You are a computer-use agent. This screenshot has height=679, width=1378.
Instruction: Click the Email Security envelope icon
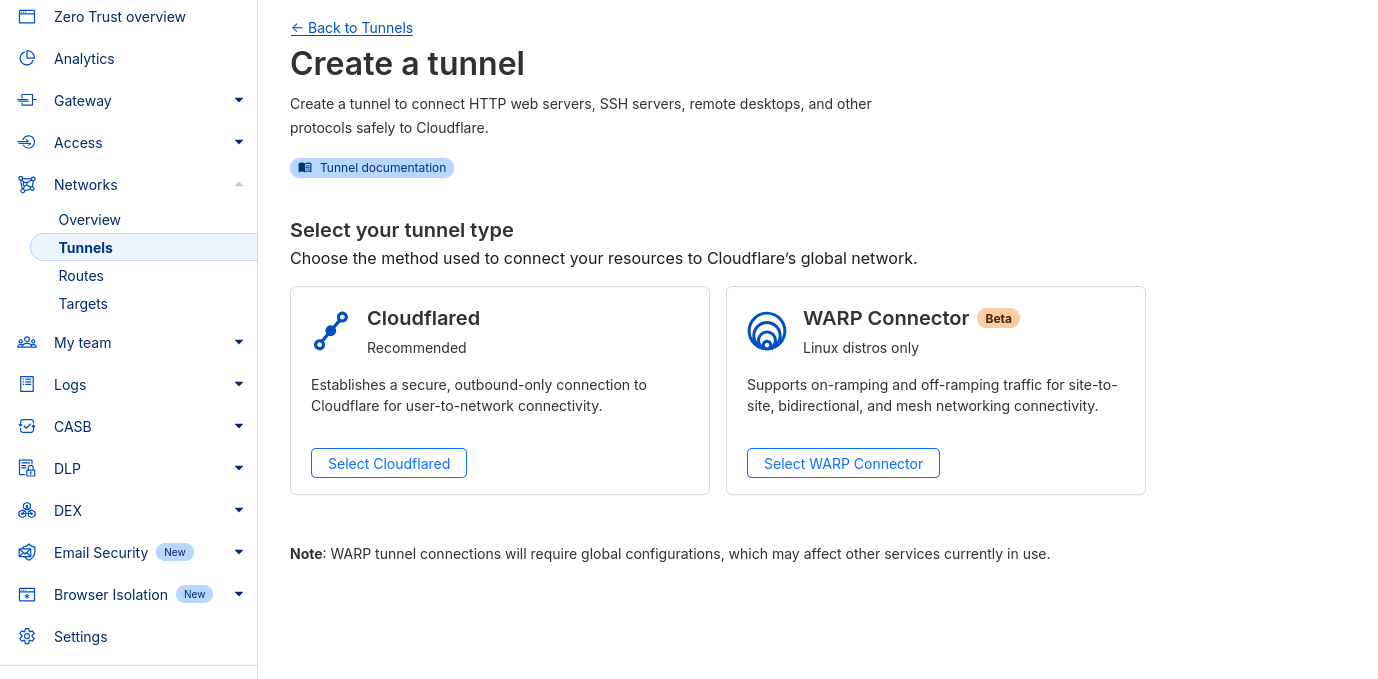tap(27, 553)
